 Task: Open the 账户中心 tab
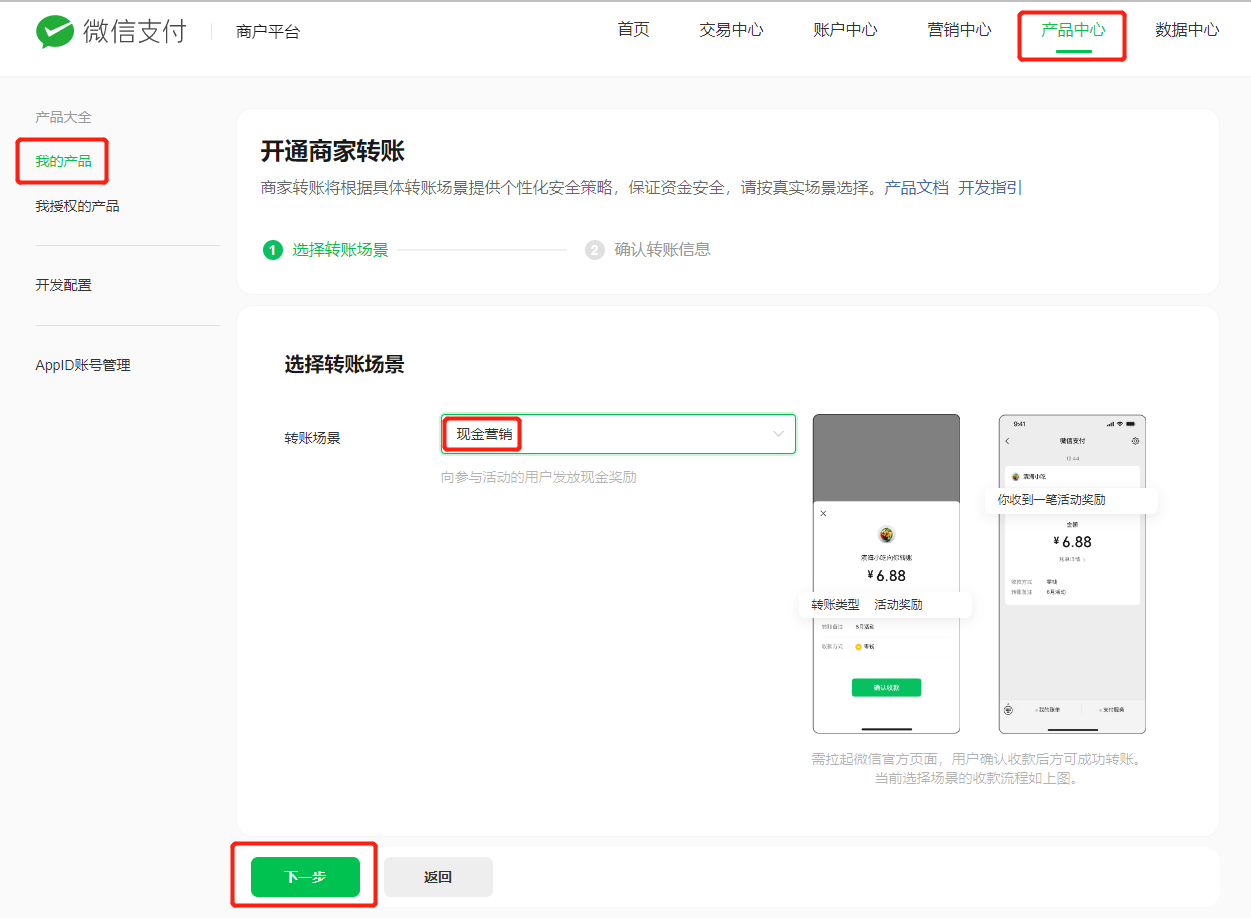pyautogui.click(x=845, y=30)
